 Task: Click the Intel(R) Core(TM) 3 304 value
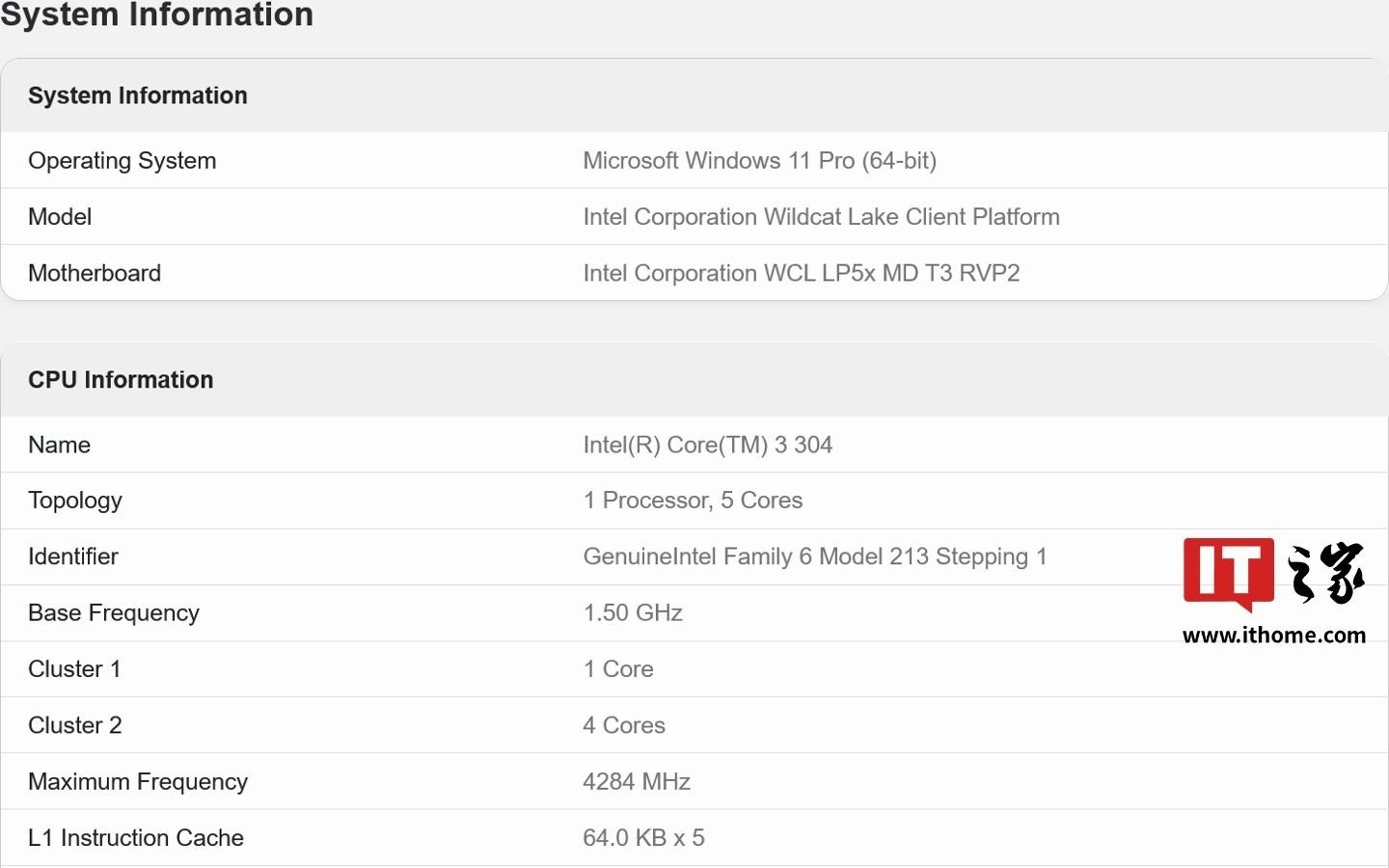coord(707,445)
